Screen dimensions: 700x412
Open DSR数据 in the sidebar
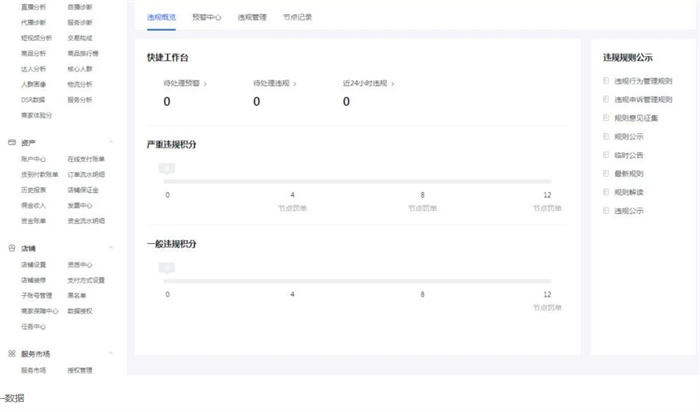point(33,100)
